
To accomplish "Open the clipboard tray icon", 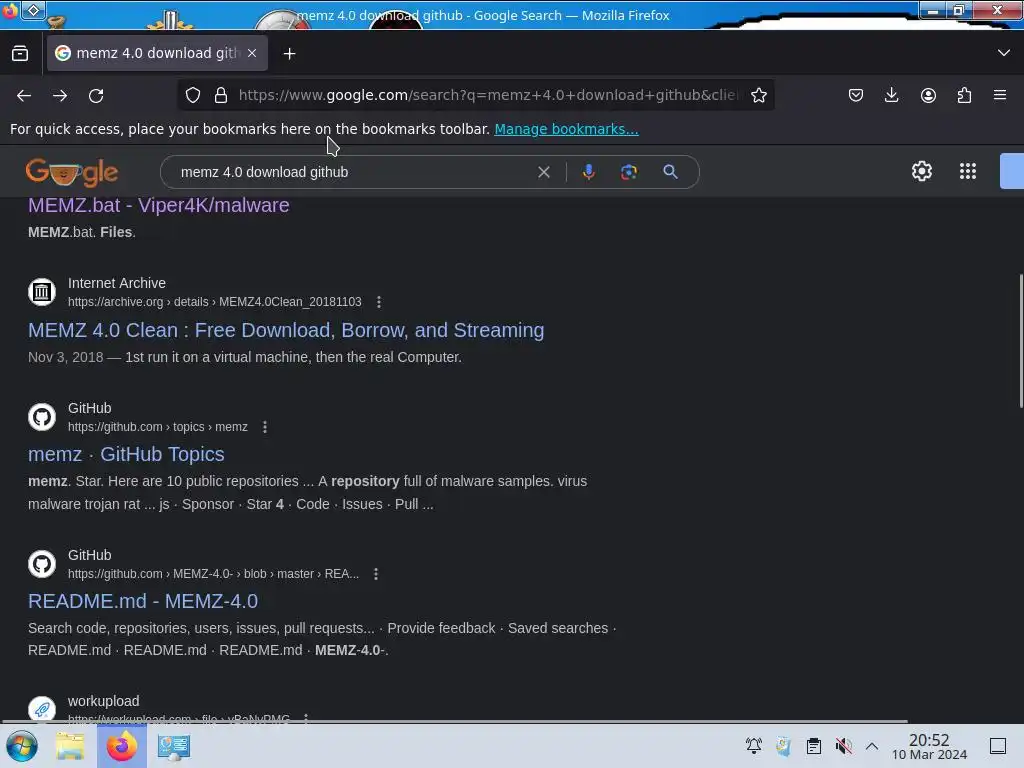I will tap(813, 746).
